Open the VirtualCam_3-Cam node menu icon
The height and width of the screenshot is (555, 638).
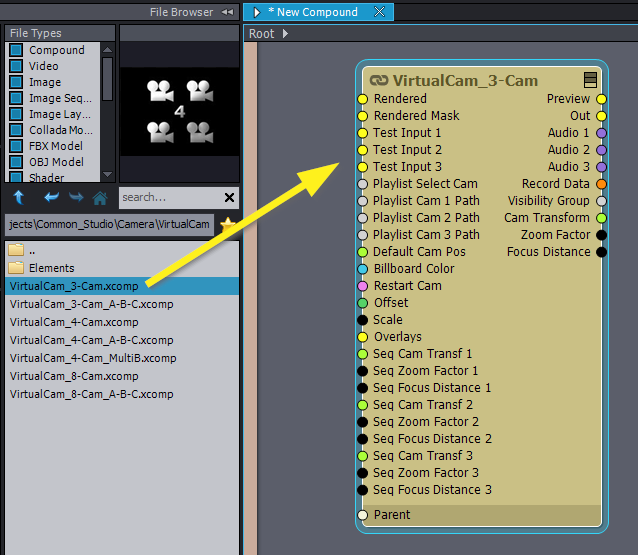591,80
